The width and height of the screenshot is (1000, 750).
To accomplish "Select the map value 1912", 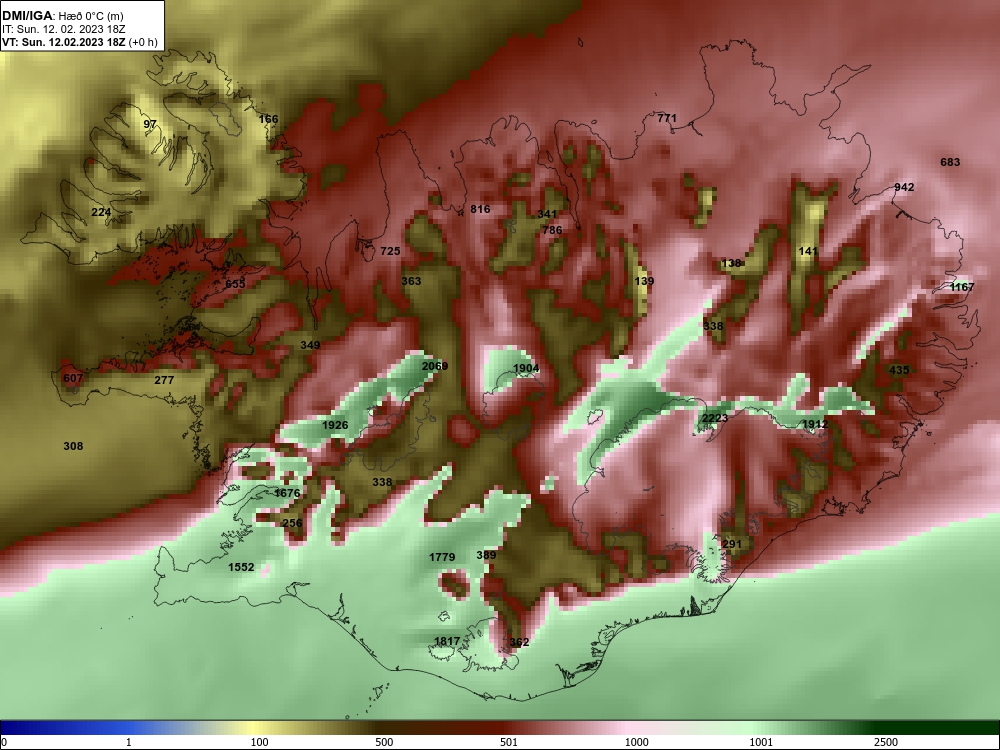I will tap(815, 424).
